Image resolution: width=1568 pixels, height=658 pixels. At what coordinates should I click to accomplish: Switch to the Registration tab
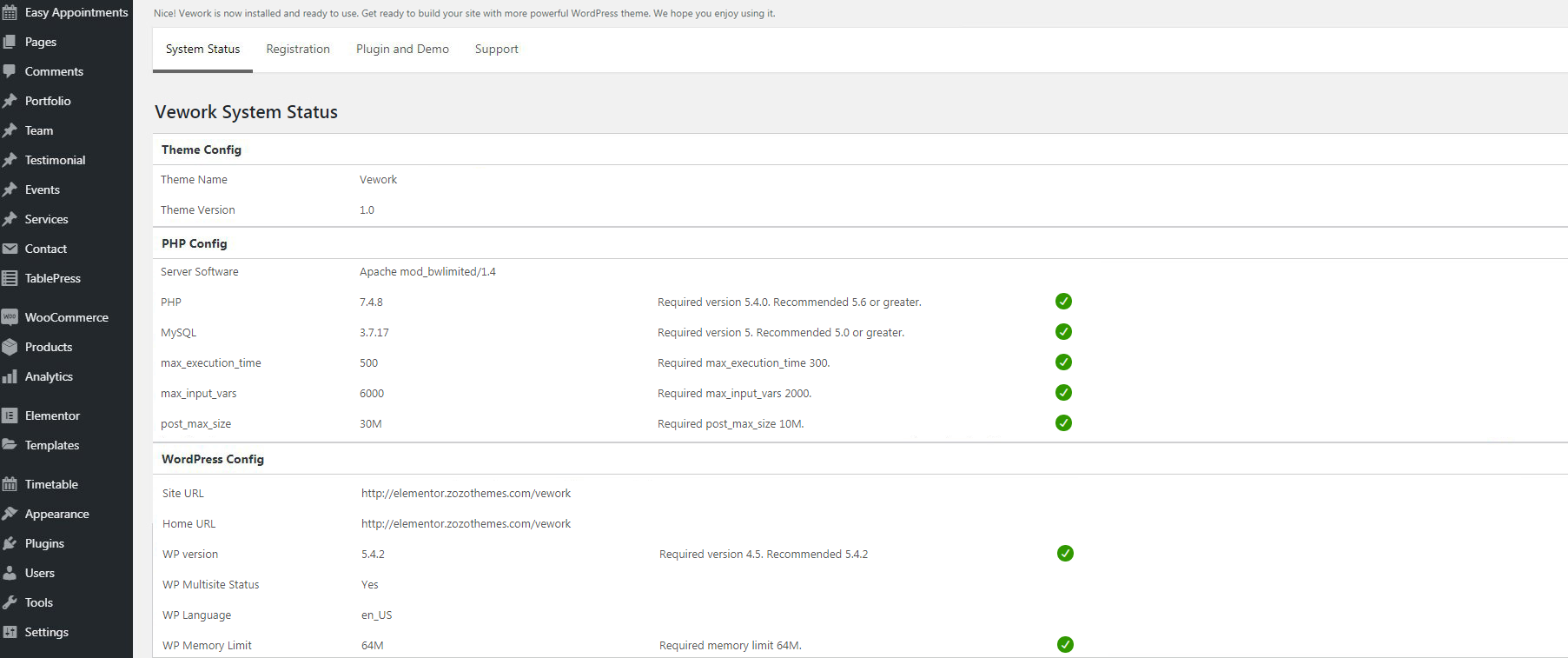pos(298,50)
